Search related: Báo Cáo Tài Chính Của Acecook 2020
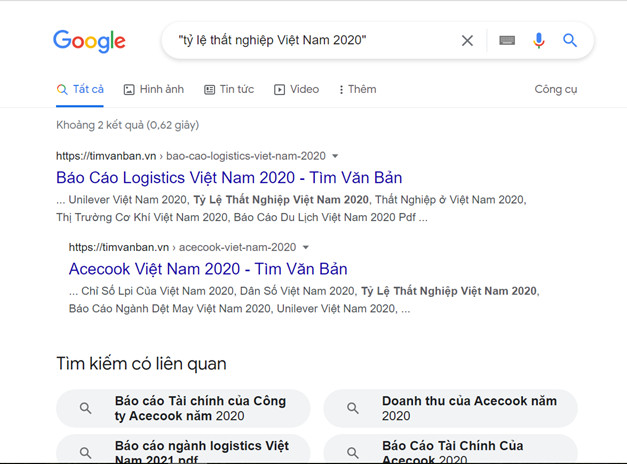The image size is (627, 464). [451, 449]
